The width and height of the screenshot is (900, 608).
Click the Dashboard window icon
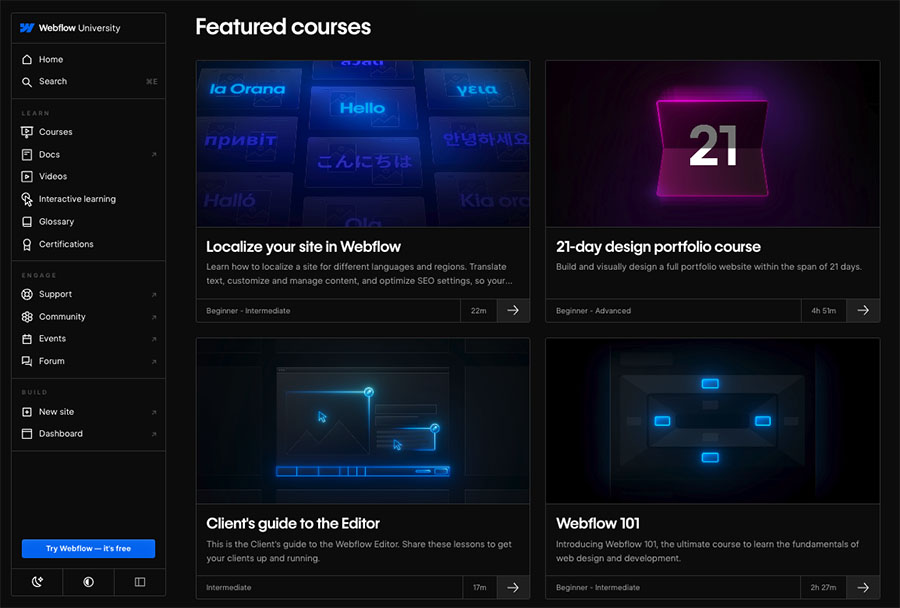click(x=27, y=434)
